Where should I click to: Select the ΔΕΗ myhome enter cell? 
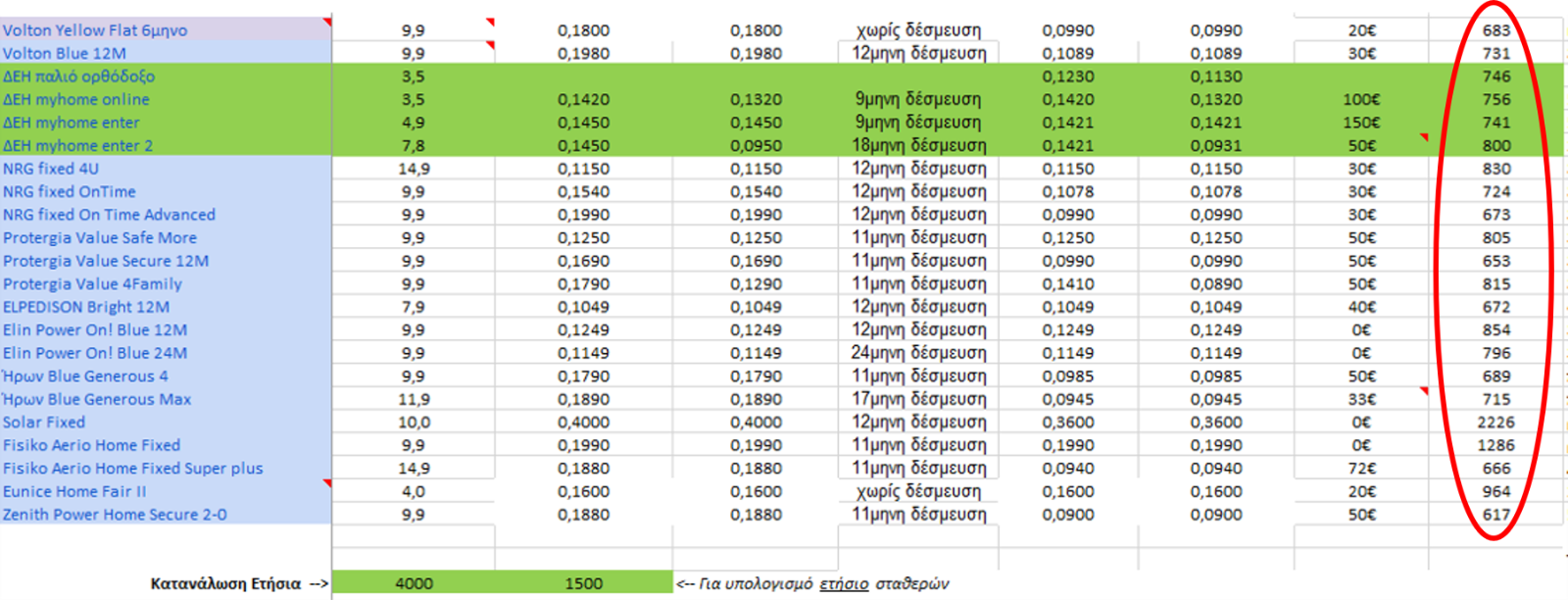(166, 123)
